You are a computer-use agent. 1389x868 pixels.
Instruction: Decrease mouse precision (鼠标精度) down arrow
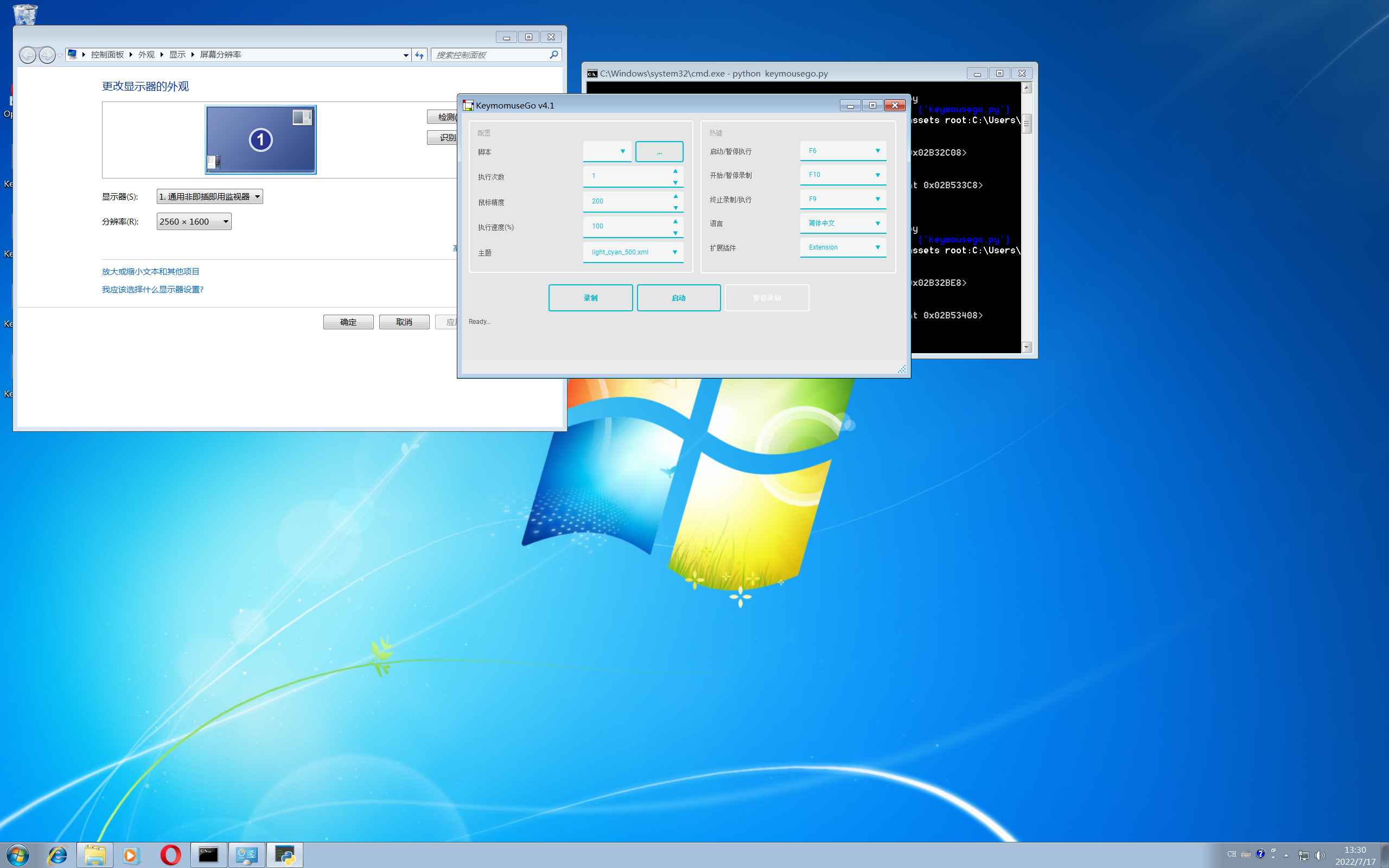click(675, 208)
